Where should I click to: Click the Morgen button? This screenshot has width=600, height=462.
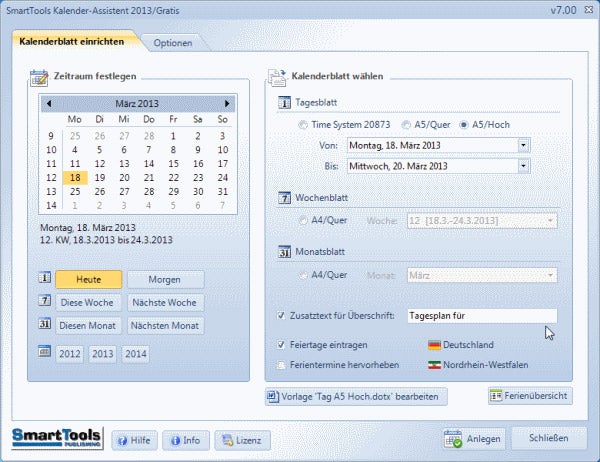click(x=165, y=279)
